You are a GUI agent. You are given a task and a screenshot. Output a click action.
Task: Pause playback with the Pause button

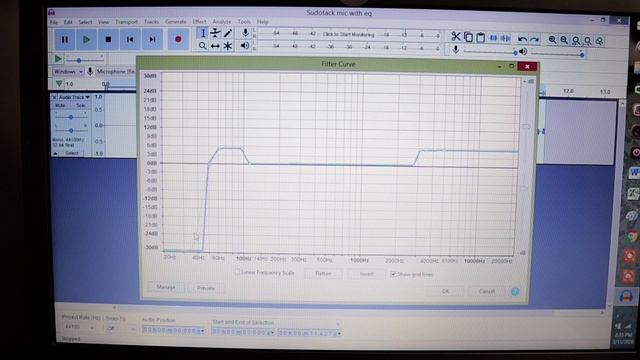click(x=65, y=40)
